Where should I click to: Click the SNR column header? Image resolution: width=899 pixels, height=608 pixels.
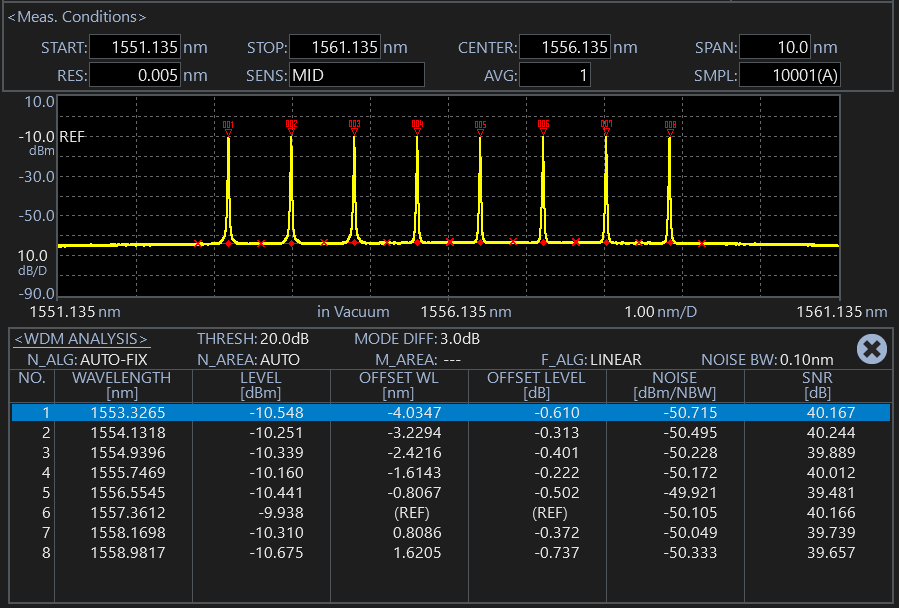[x=817, y=384]
